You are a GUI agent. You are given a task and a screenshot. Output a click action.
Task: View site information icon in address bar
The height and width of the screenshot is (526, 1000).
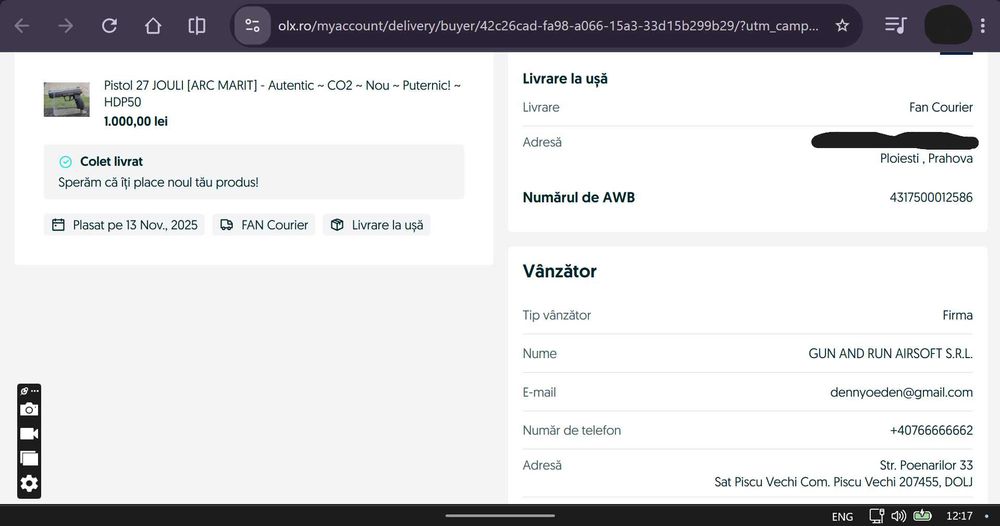(252, 26)
